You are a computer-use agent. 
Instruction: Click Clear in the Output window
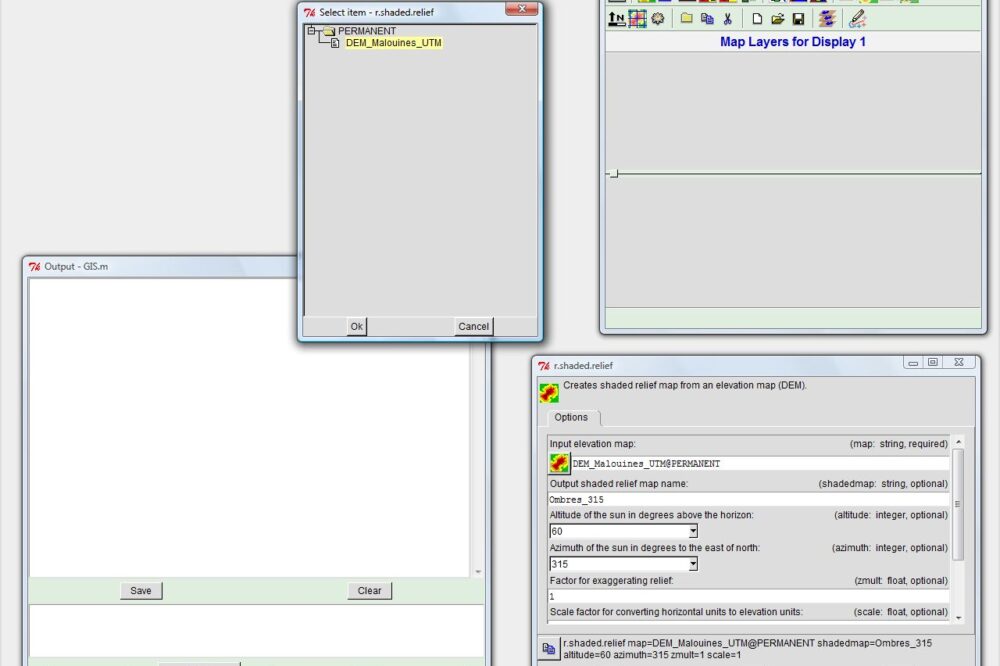coord(369,591)
